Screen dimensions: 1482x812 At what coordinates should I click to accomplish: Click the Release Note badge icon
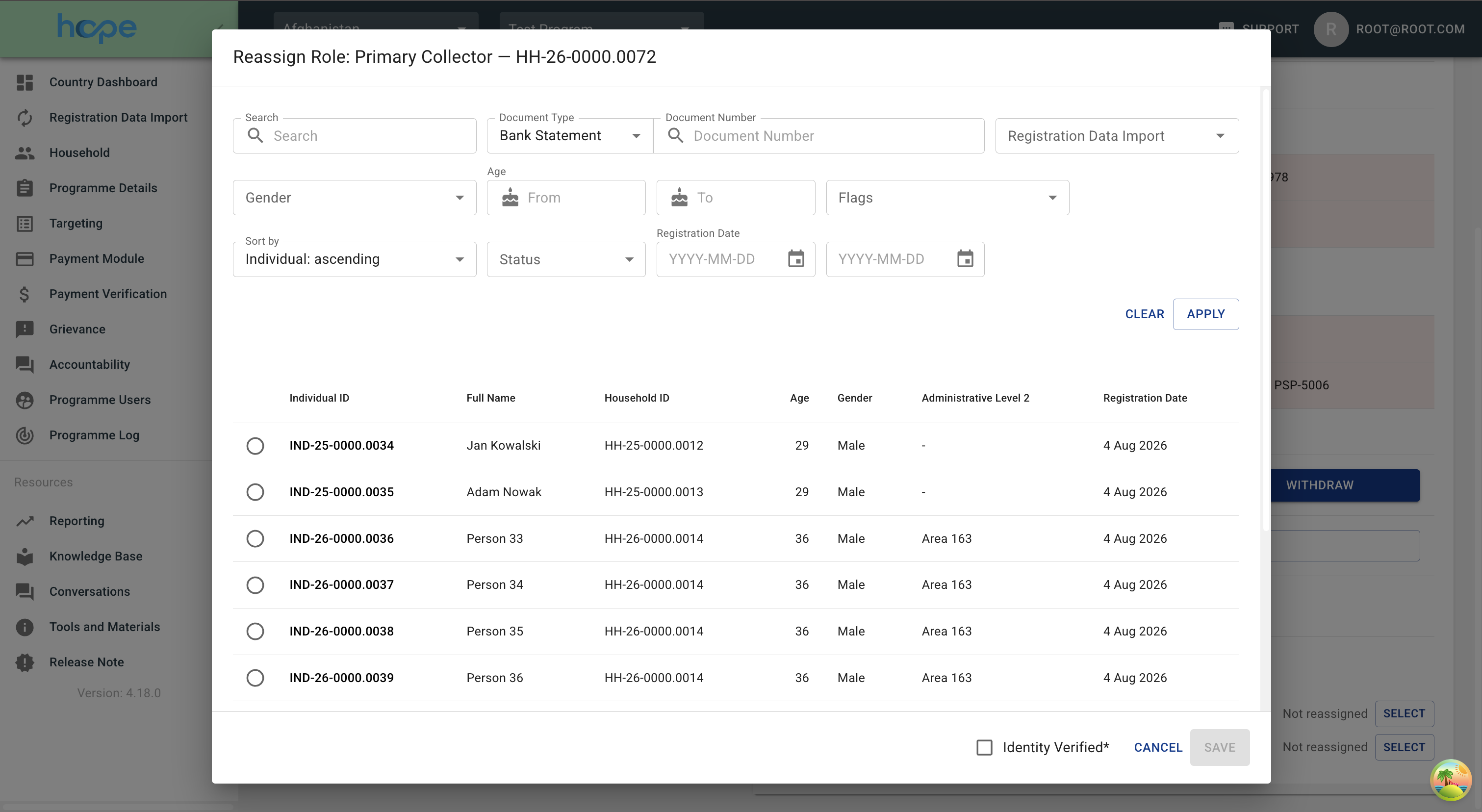click(25, 662)
